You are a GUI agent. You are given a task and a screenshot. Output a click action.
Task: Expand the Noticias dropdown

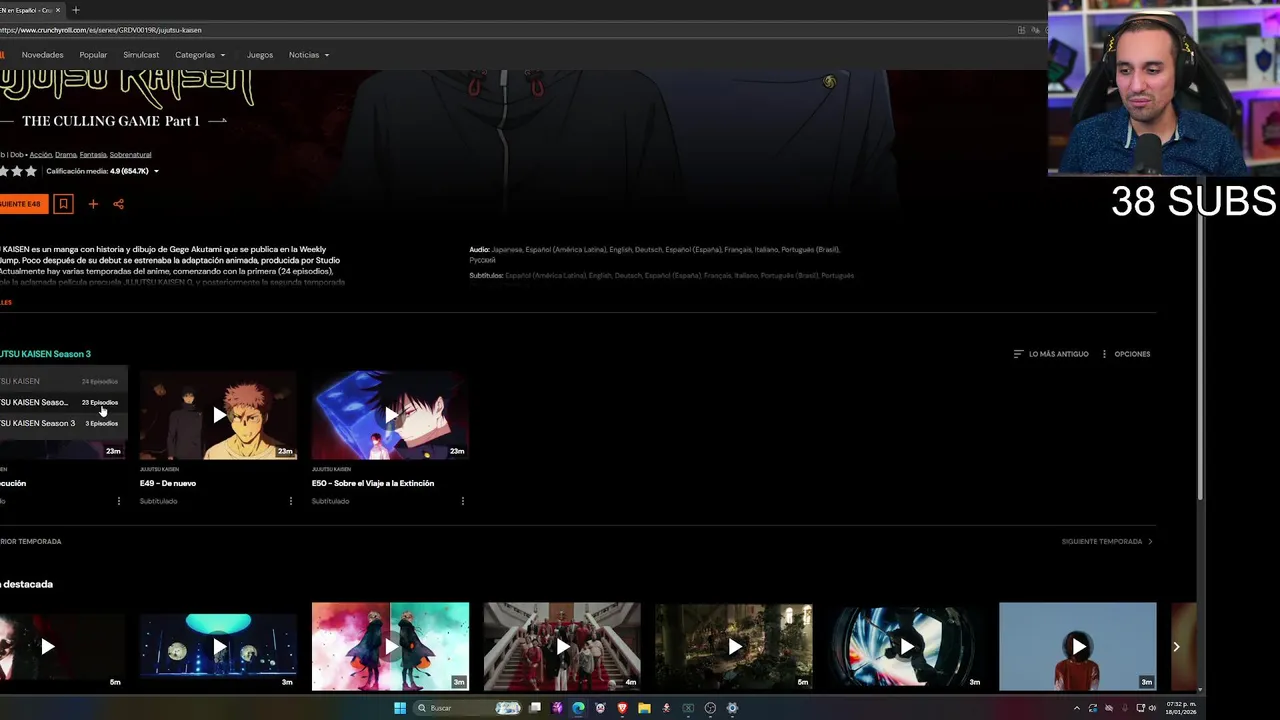(309, 55)
